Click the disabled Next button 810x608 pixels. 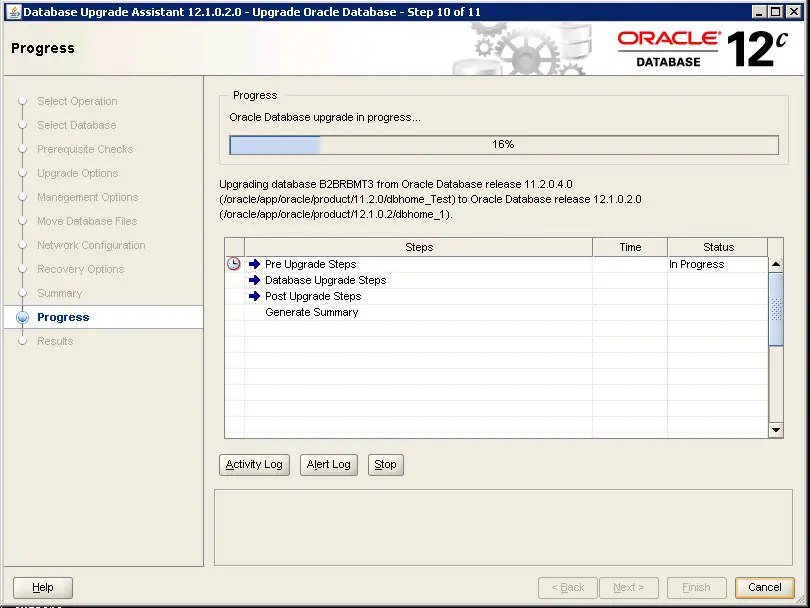[x=629, y=587]
